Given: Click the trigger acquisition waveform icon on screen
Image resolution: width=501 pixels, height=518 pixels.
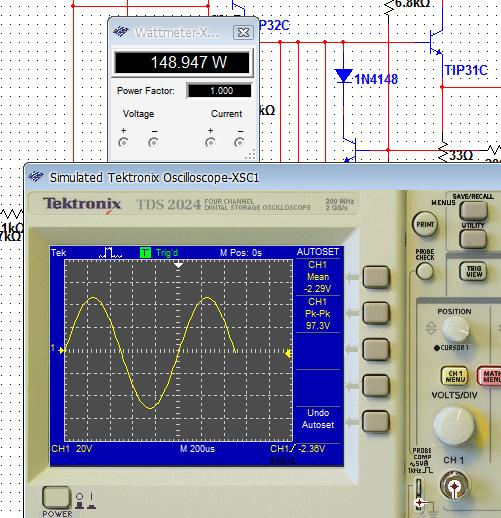Looking at the screenshot, I should pos(111,252).
